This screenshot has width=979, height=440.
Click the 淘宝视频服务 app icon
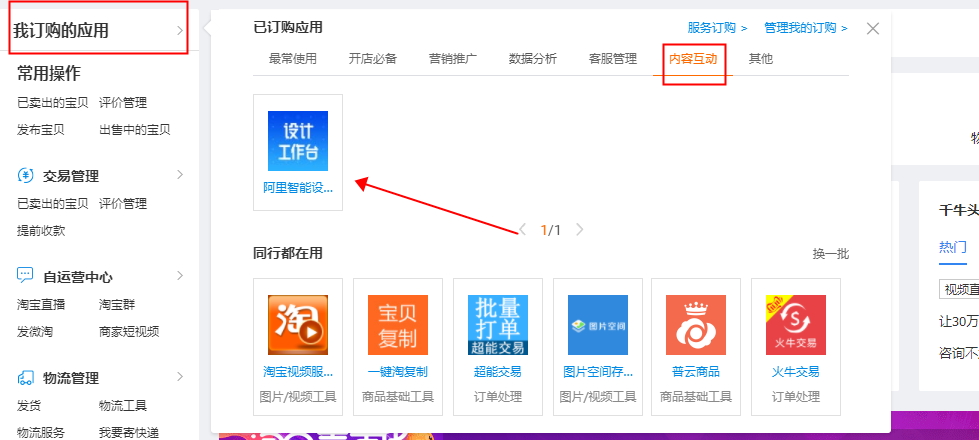pos(297,325)
